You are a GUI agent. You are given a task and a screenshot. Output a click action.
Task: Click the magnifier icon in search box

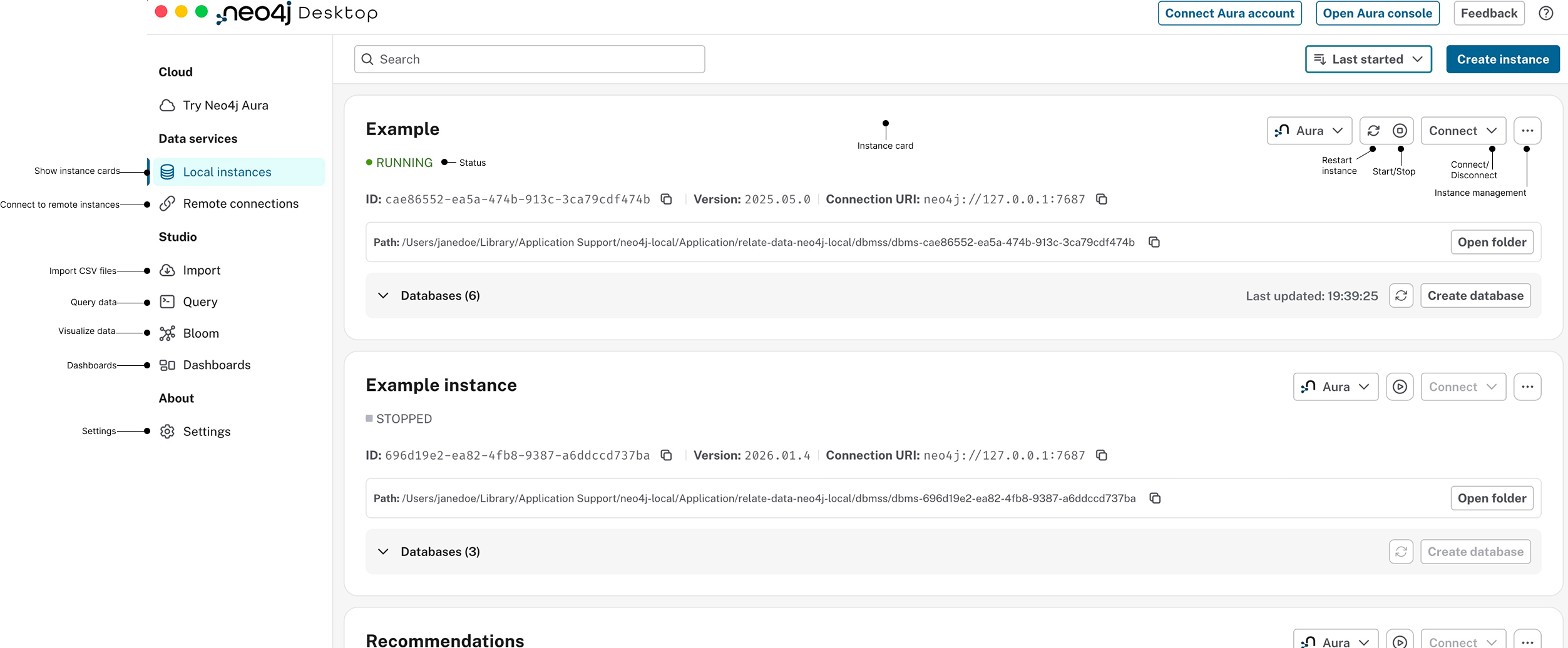367,59
